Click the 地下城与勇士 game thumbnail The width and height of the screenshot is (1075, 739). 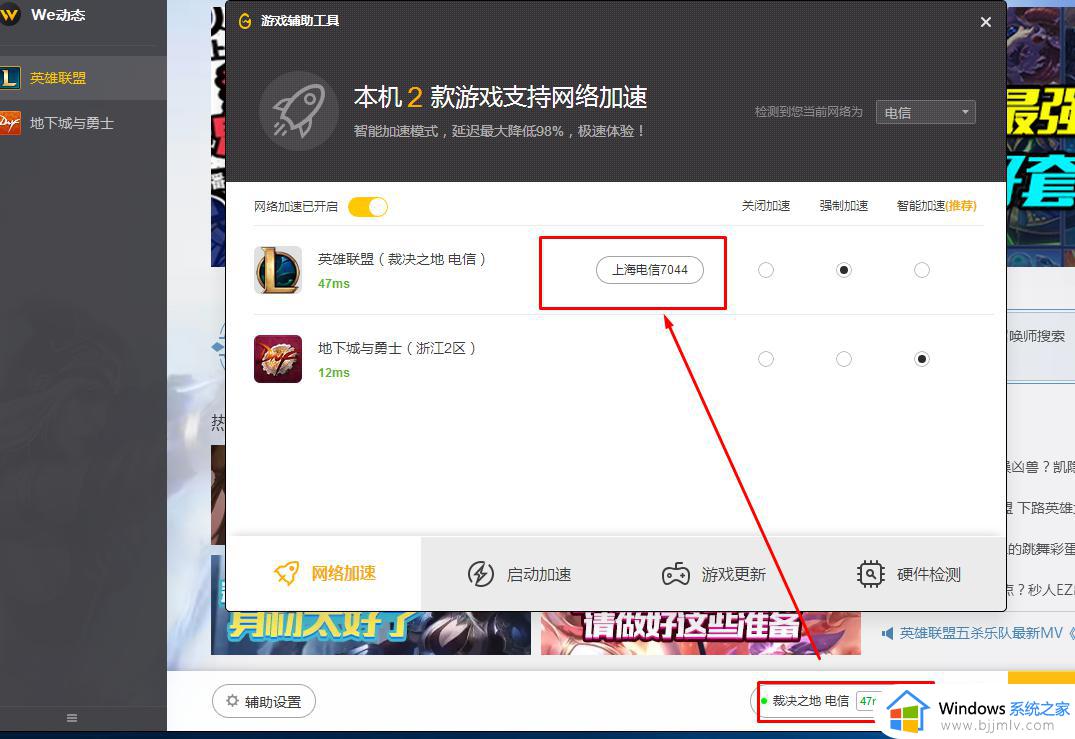click(x=277, y=358)
